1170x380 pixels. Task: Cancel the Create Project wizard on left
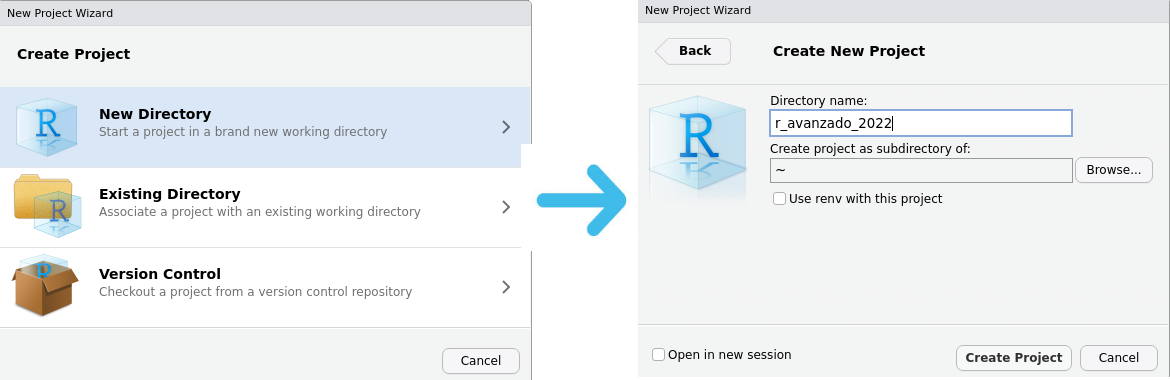click(481, 361)
